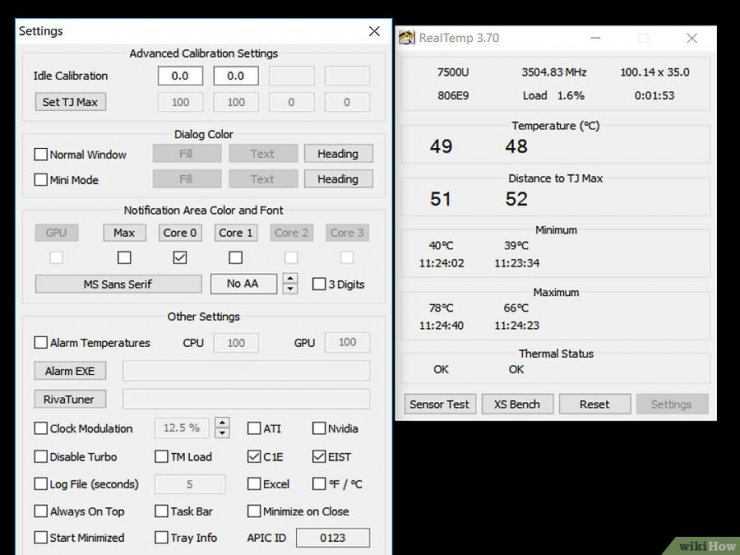Click the 0:01:53 uptime readout
The image size is (740, 555).
[655, 96]
